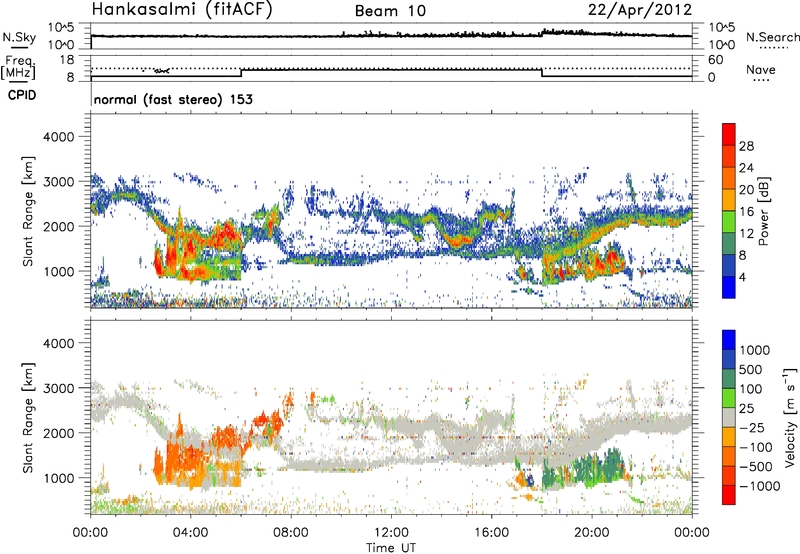This screenshot has width=800, height=554.
Task: Click the Power color bar blue segment
Action: click(729, 287)
